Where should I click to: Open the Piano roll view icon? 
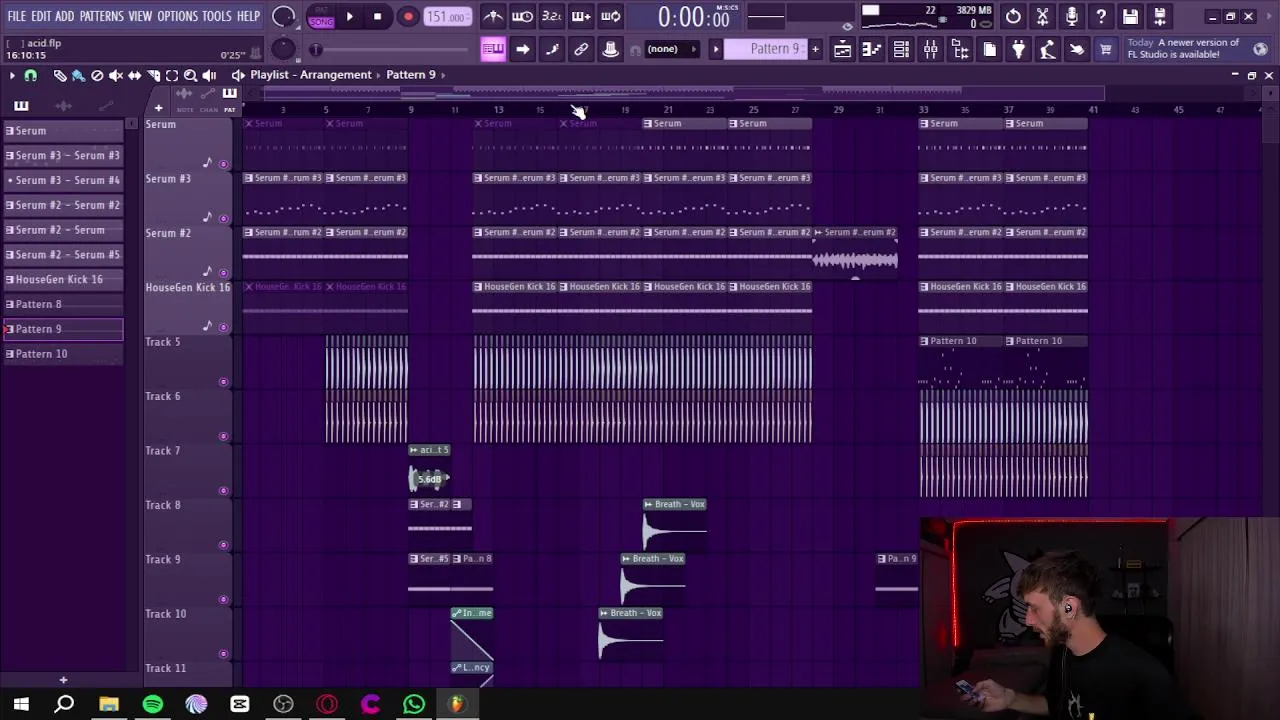coord(872,50)
